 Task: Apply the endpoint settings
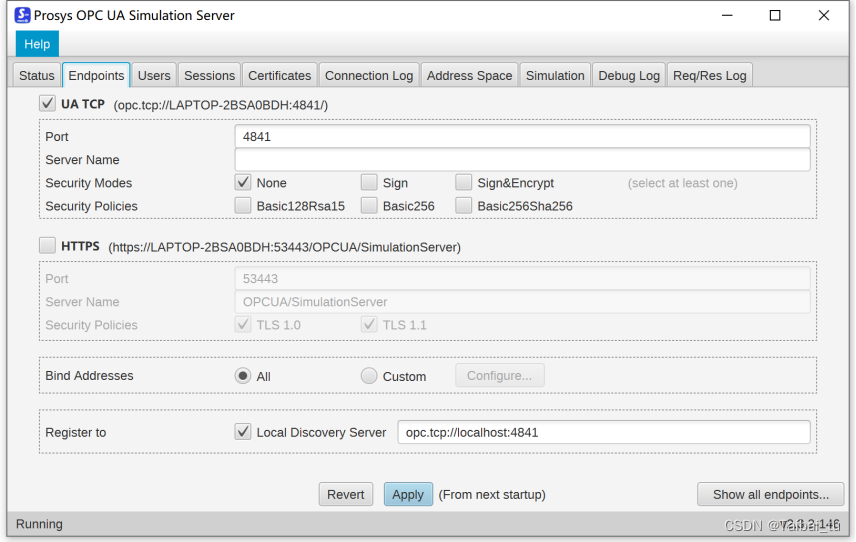point(408,495)
